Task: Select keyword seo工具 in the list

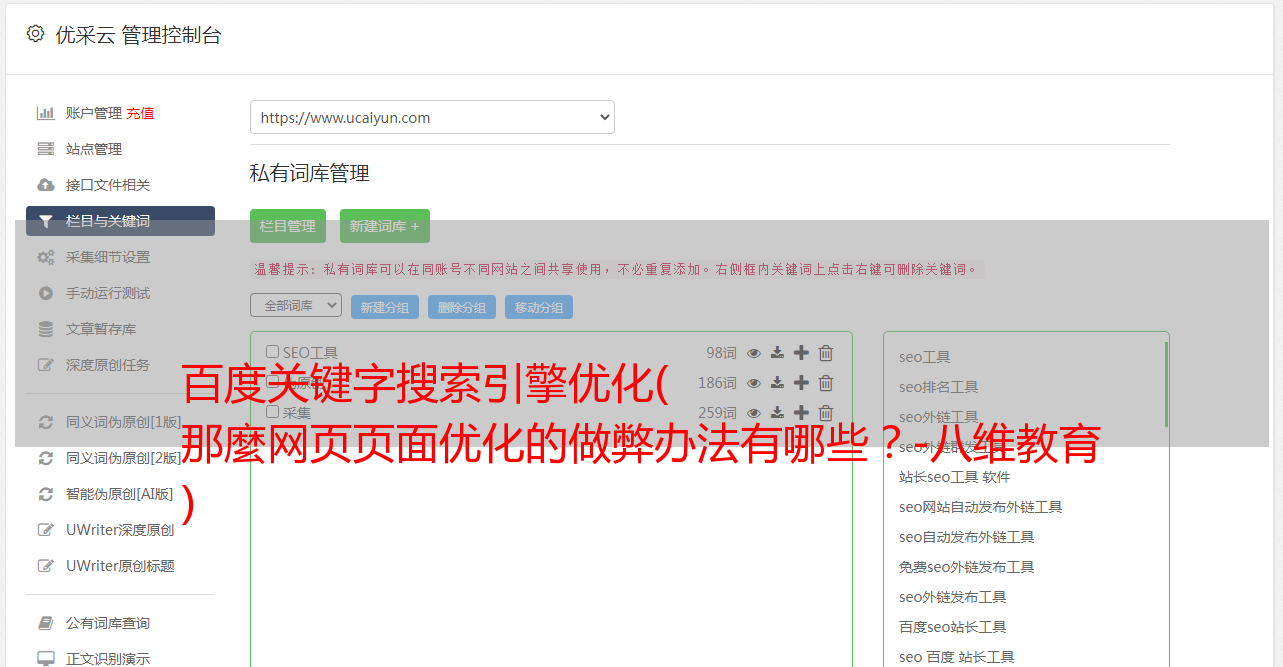Action: tap(924, 357)
